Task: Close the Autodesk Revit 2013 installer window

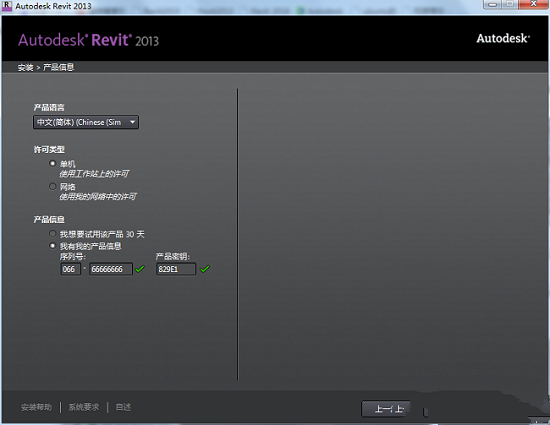Action: [x=533, y=4]
